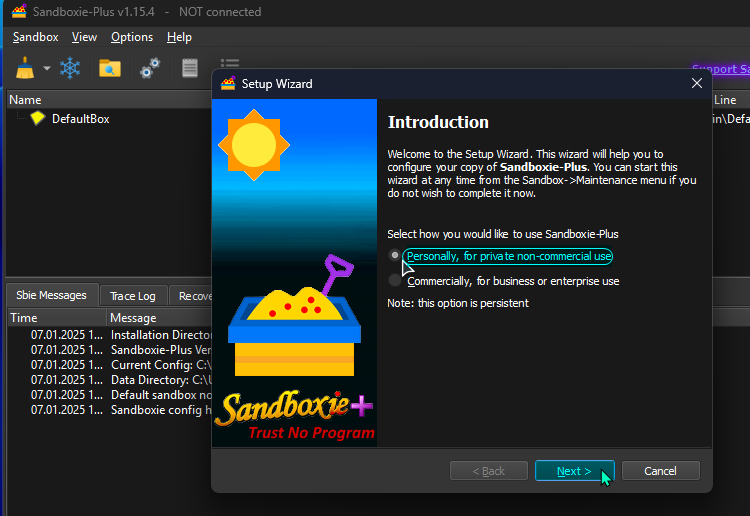Click the yellow DefaultBox sandbox icon
This screenshot has height=516, width=750.
[x=37, y=118]
